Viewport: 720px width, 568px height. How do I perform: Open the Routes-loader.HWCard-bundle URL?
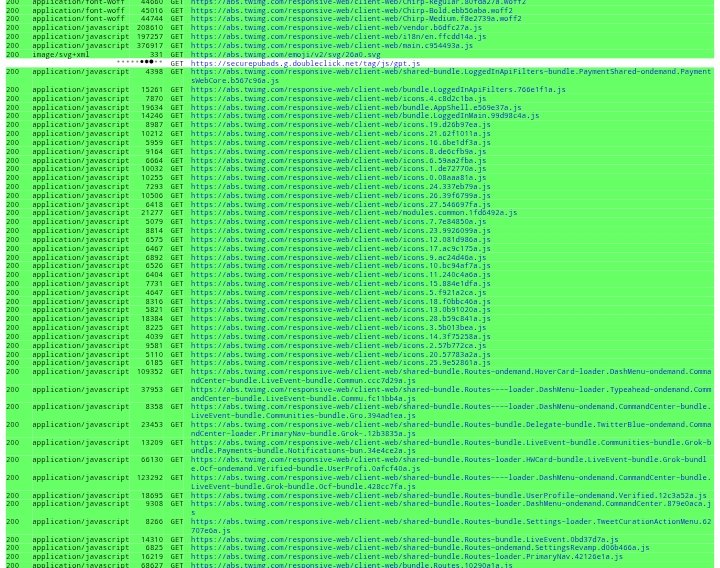click(x=449, y=464)
